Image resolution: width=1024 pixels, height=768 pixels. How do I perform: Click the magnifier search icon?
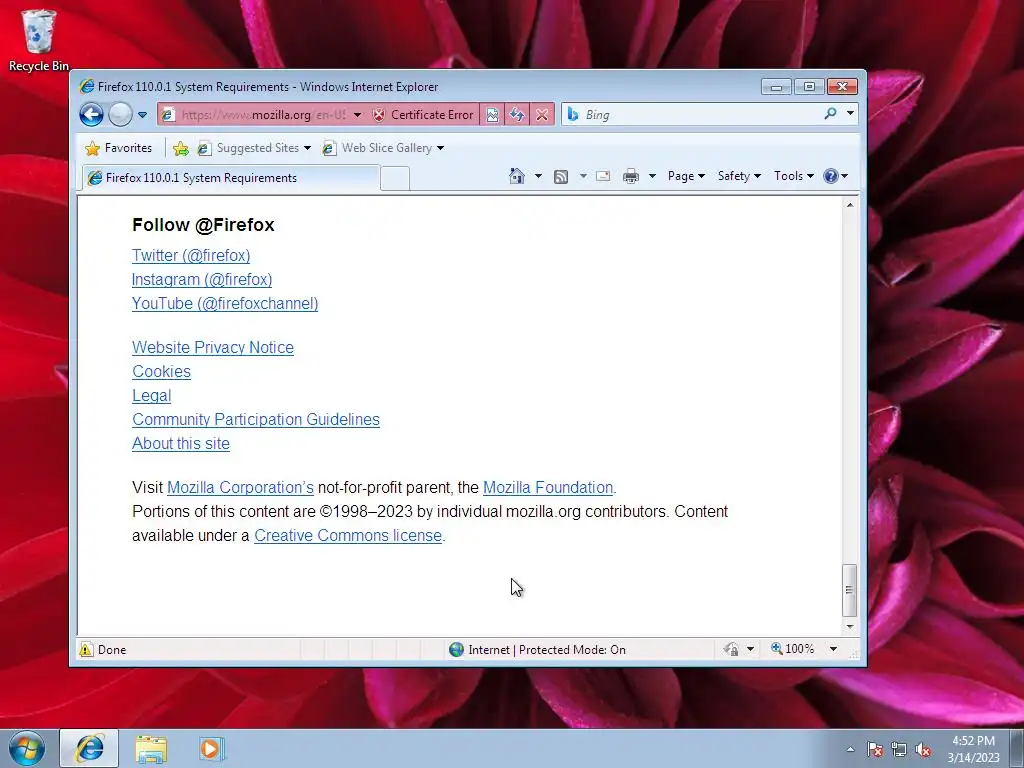pos(830,114)
